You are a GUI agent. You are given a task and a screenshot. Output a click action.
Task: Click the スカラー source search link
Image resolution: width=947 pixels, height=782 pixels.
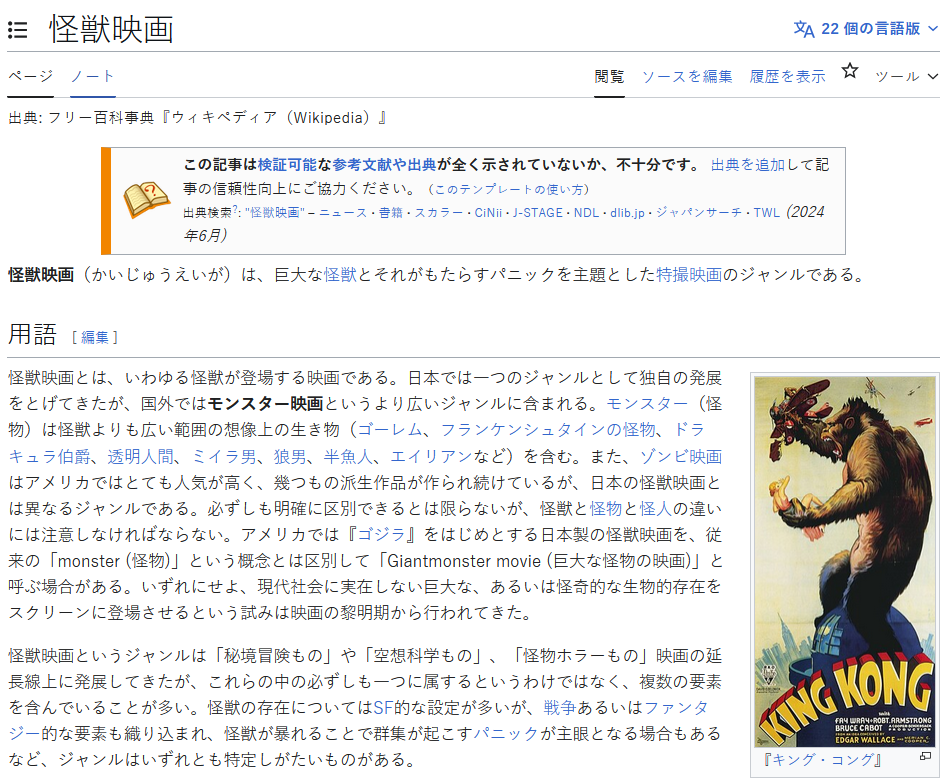coord(438,213)
